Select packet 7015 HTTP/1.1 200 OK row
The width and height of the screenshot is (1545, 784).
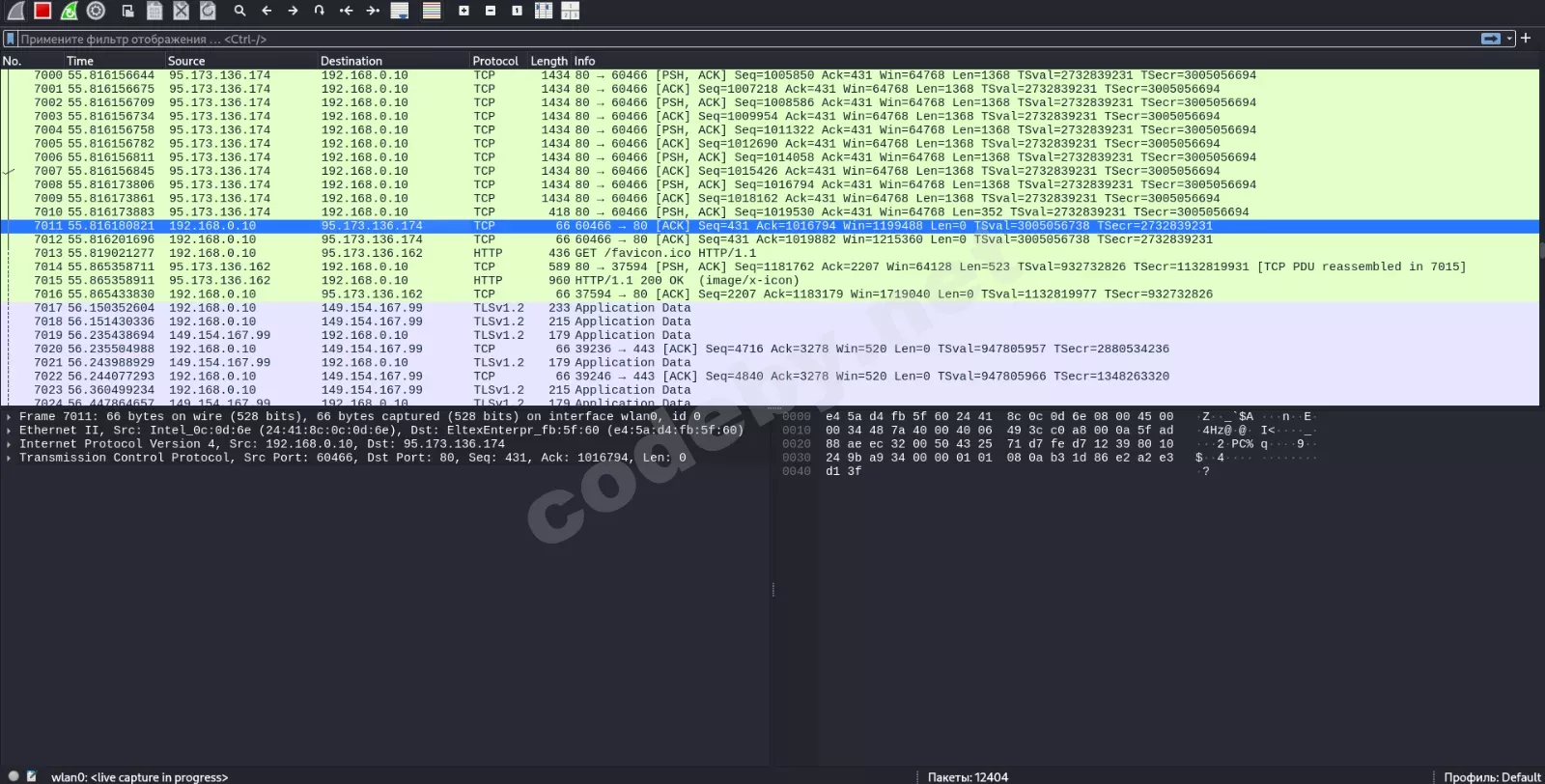[x=770, y=281]
